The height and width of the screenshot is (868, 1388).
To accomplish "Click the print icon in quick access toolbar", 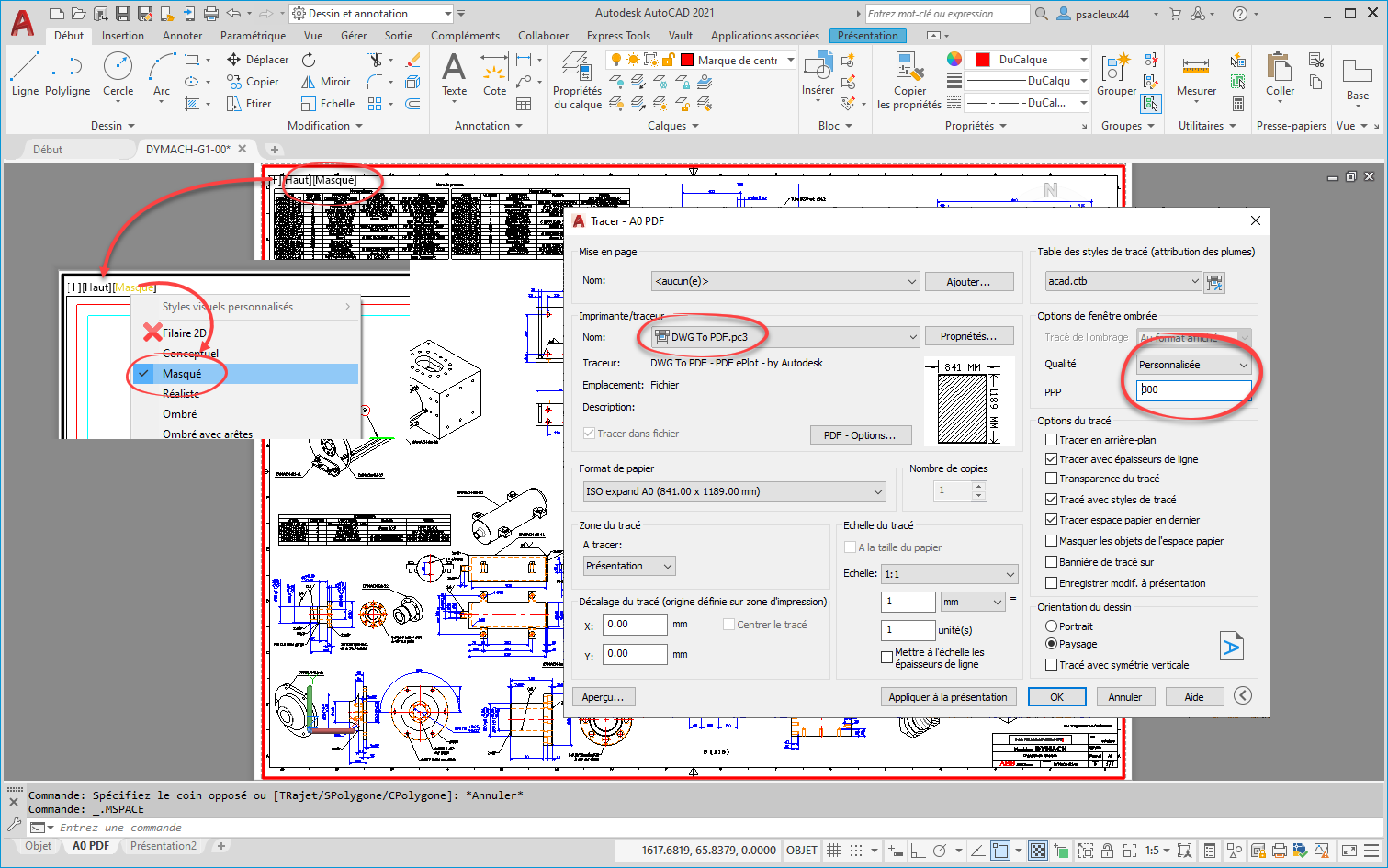I will (x=210, y=14).
